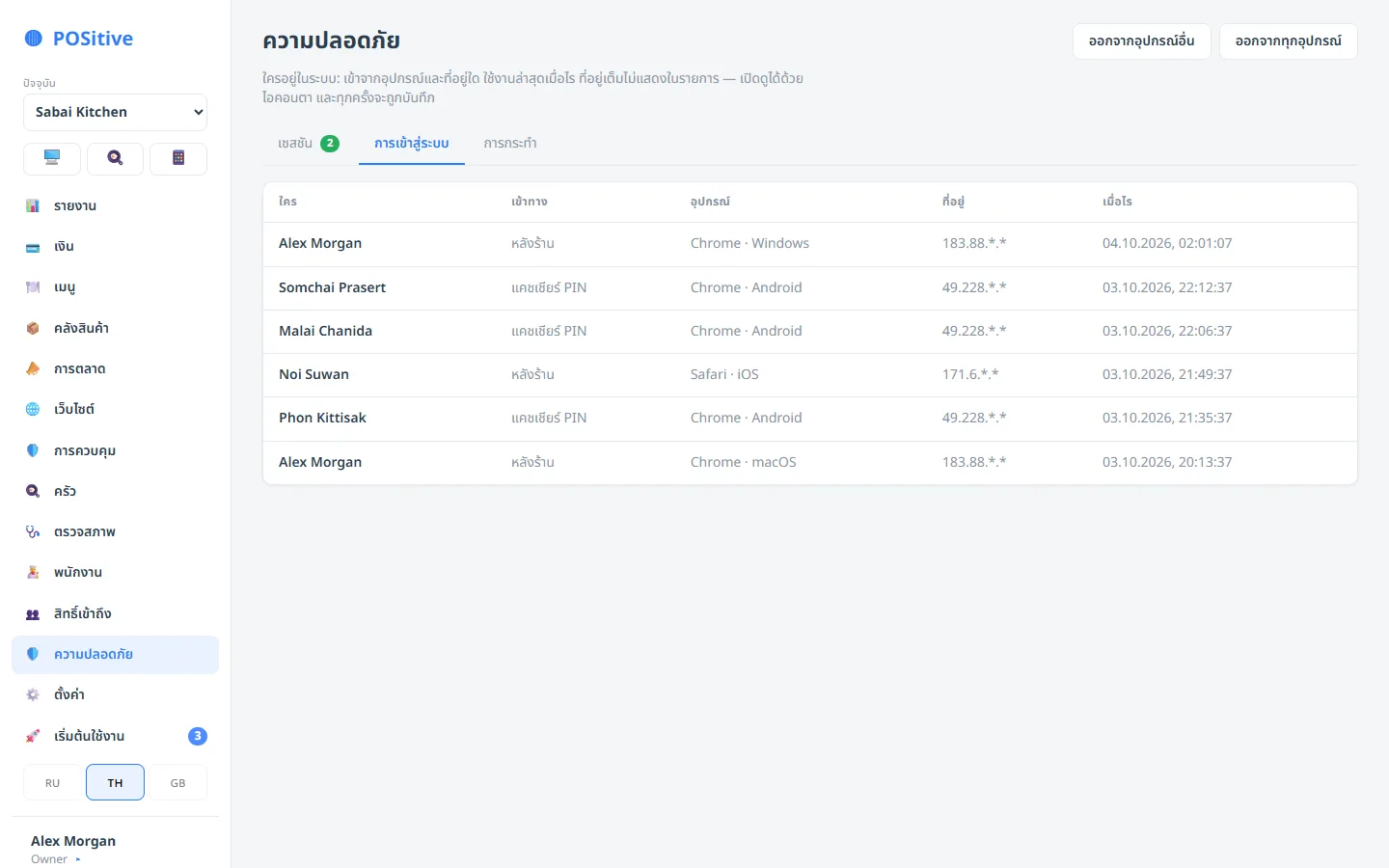Click the badge 3 on เริ่มต้นใช้งาน
The height and width of the screenshot is (868, 1389).
click(198, 736)
